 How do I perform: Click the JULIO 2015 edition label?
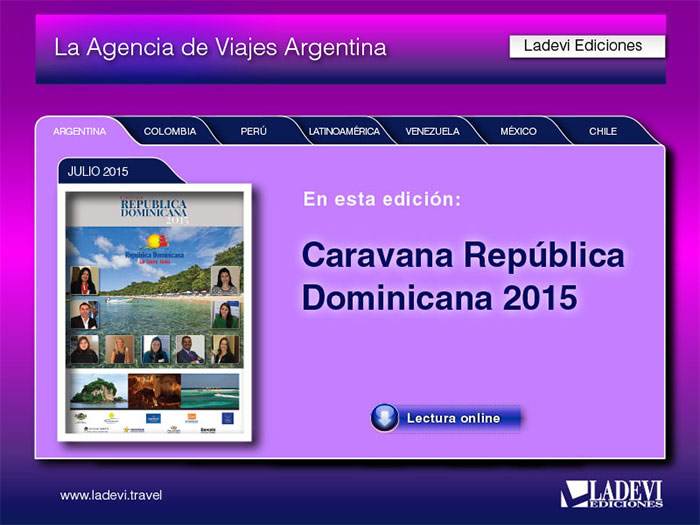point(98,171)
